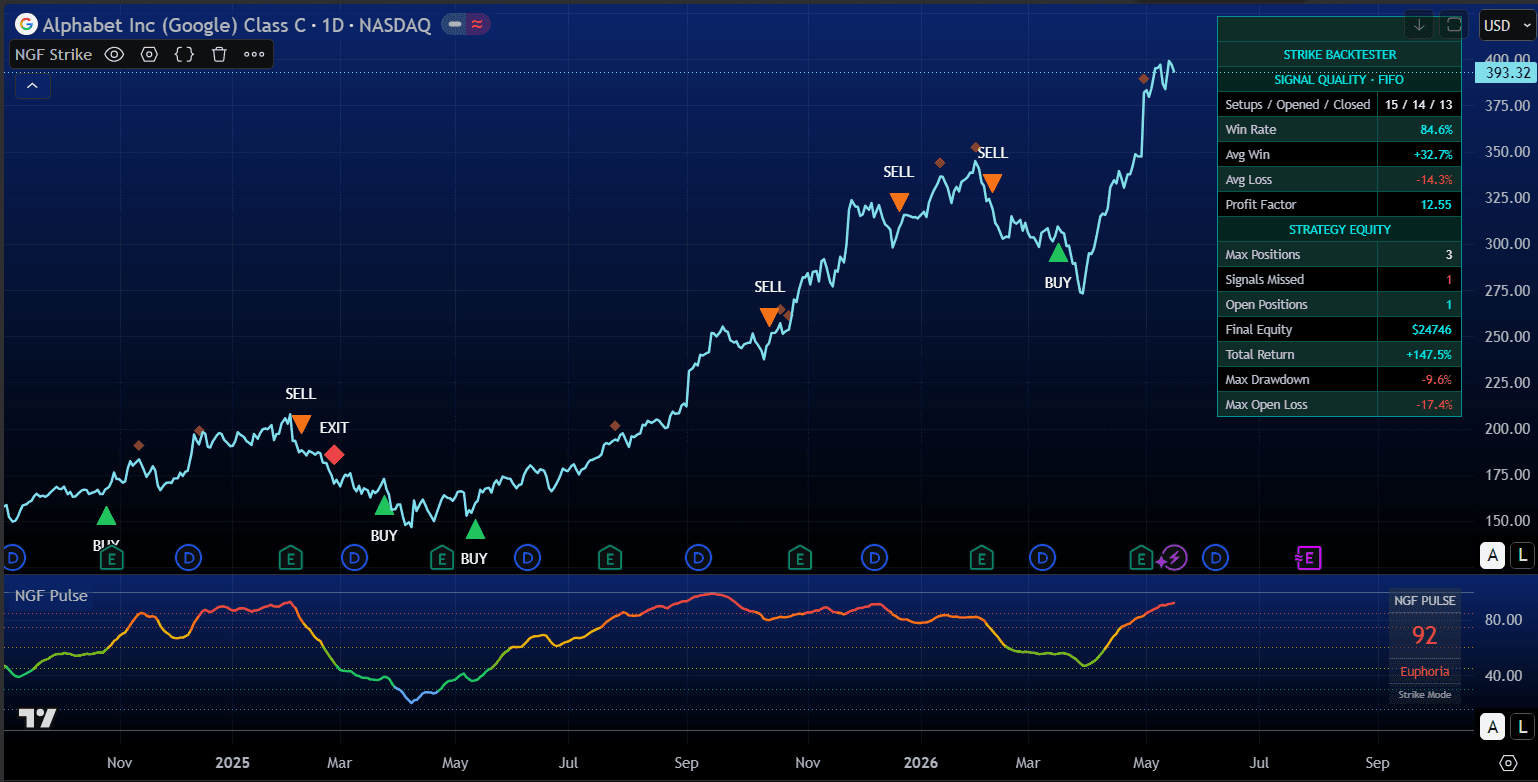This screenshot has width=1538, height=782.
Task: Click Avg Loss value -14.3%
Action: (1435, 180)
